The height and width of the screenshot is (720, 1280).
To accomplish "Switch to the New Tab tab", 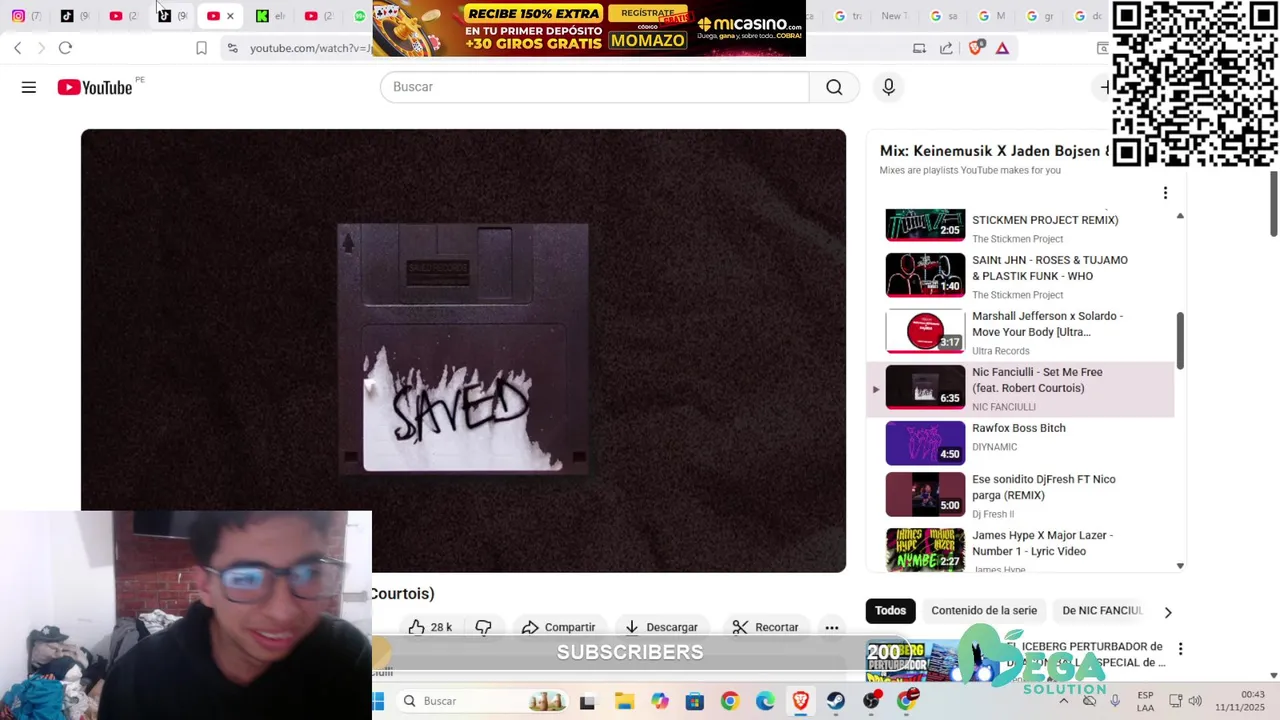I will click(893, 16).
